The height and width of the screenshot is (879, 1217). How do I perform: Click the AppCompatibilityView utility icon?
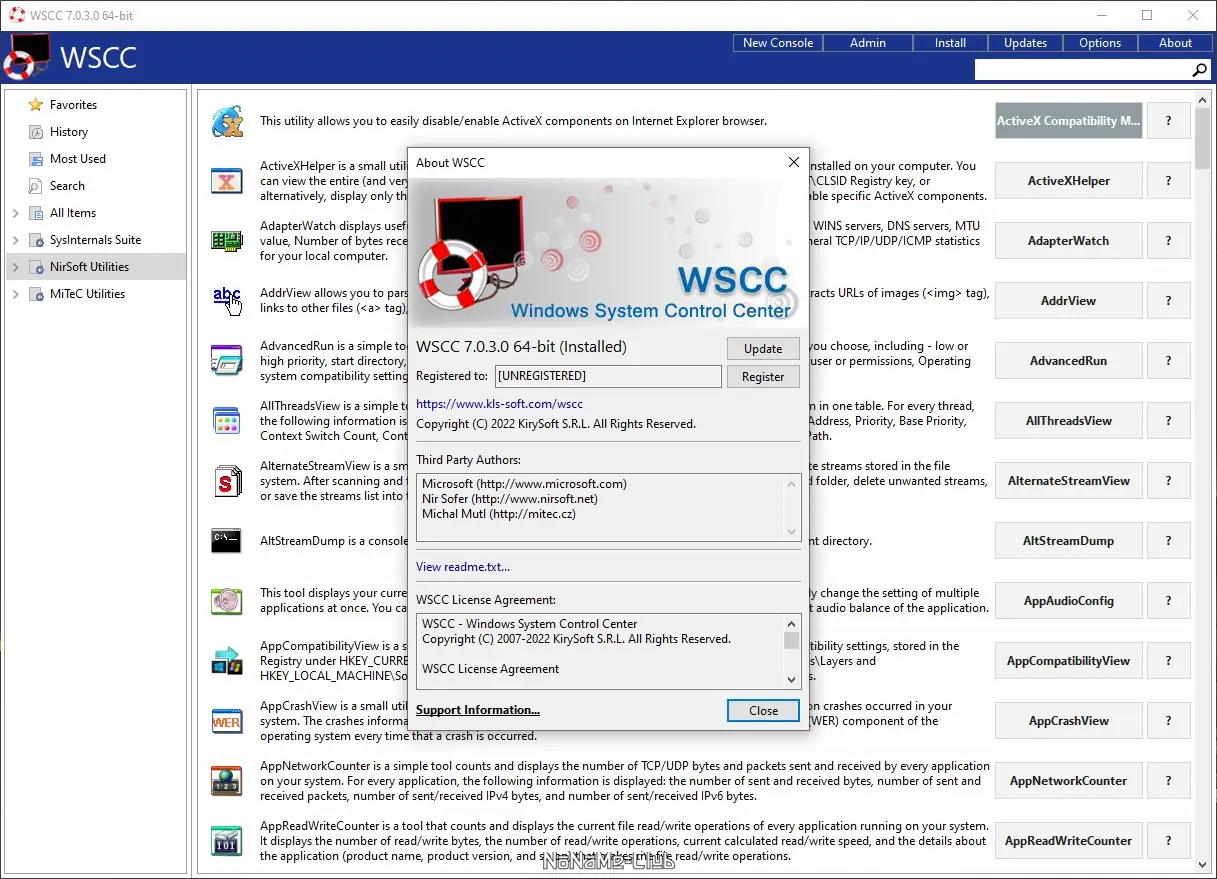pos(227,661)
